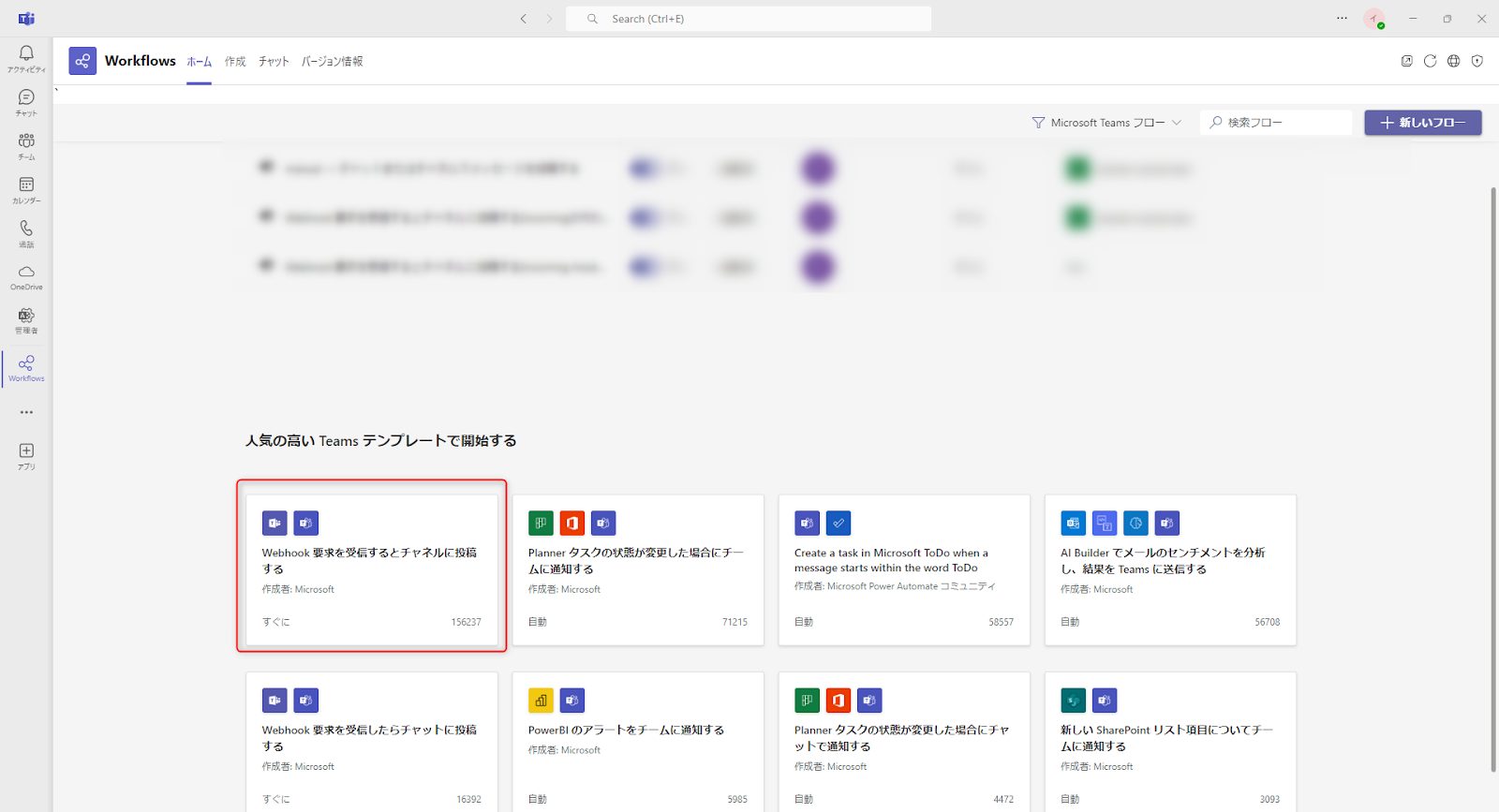This screenshot has width=1499, height=812.
Task: Switch to the ホーム tab
Action: point(199,62)
